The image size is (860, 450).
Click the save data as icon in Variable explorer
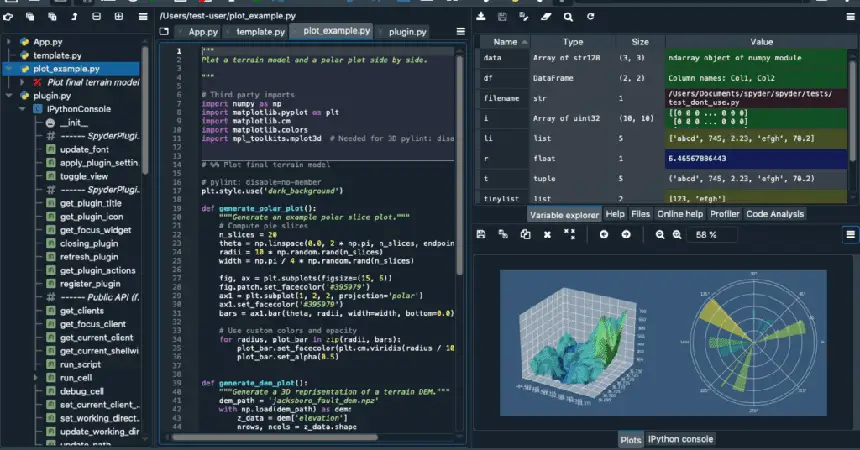click(x=524, y=16)
